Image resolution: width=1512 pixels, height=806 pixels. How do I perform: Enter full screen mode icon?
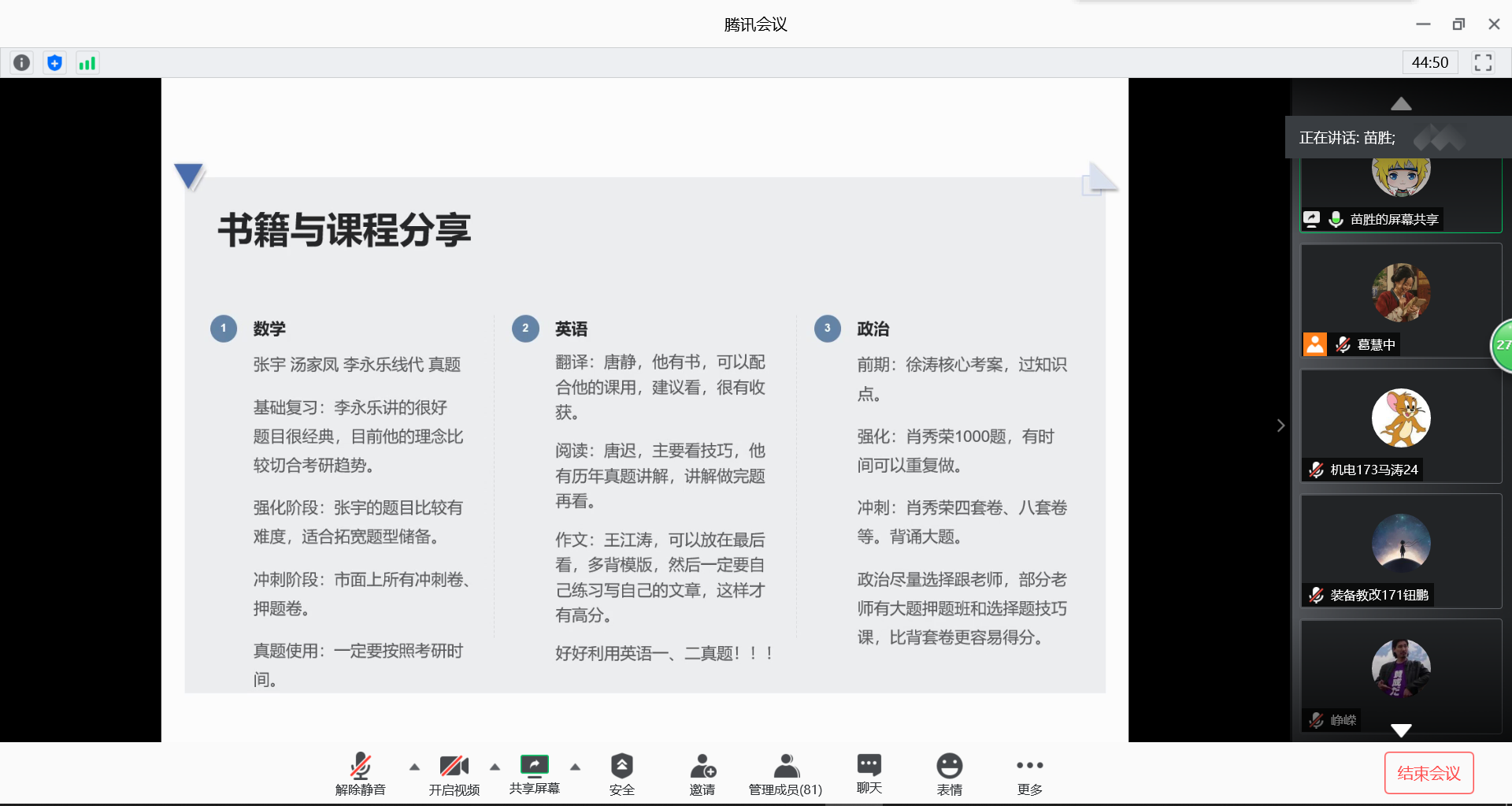click(x=1483, y=63)
